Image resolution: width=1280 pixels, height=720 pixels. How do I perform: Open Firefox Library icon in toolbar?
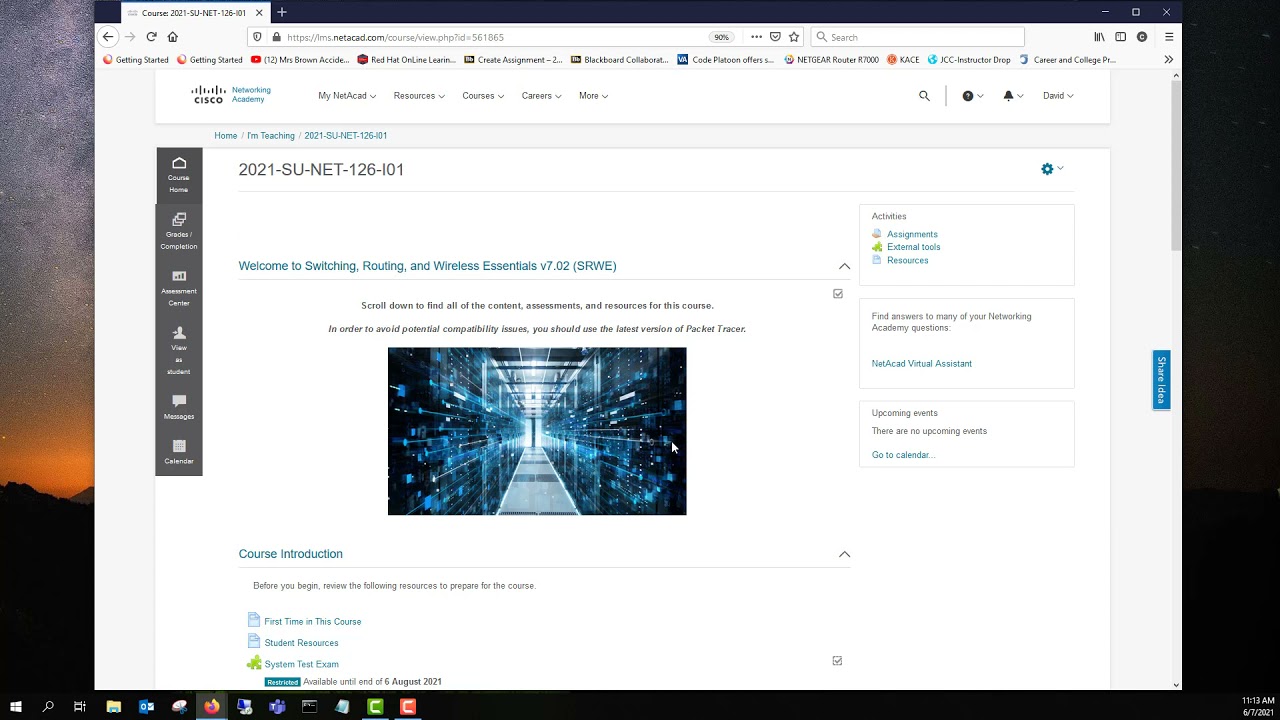tap(1099, 37)
